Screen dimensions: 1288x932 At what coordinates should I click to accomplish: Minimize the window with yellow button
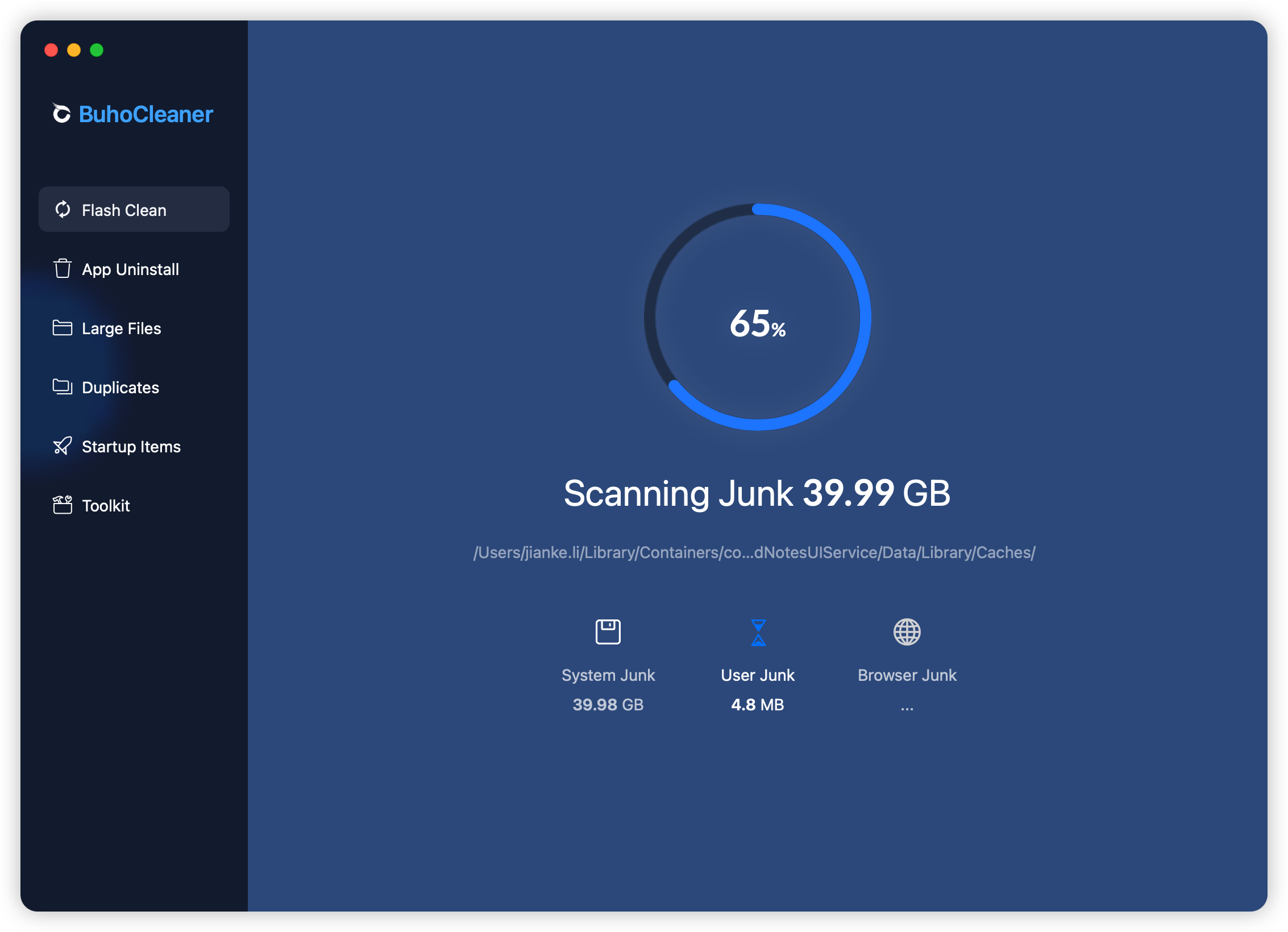[74, 50]
